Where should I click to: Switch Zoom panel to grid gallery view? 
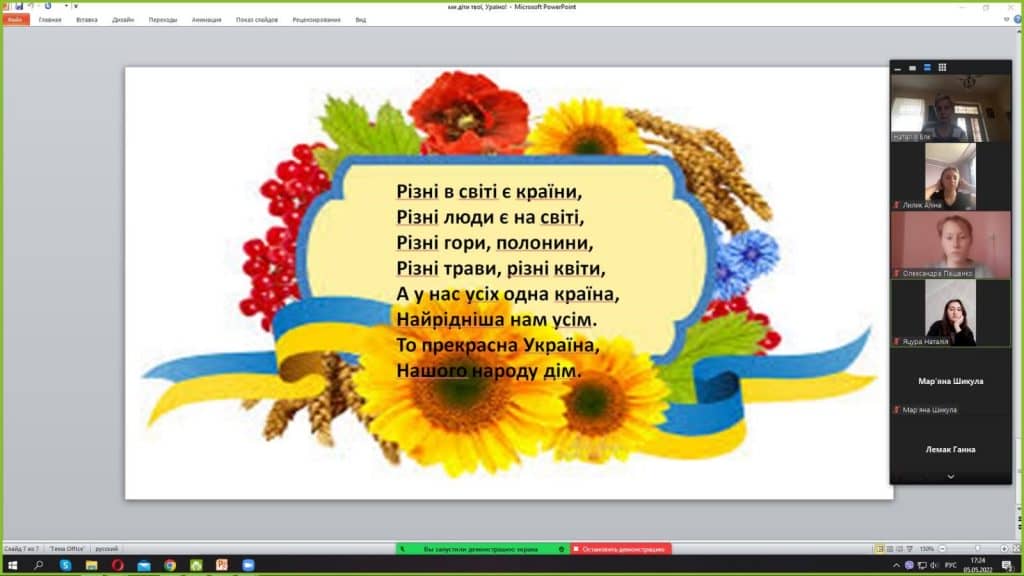[942, 67]
